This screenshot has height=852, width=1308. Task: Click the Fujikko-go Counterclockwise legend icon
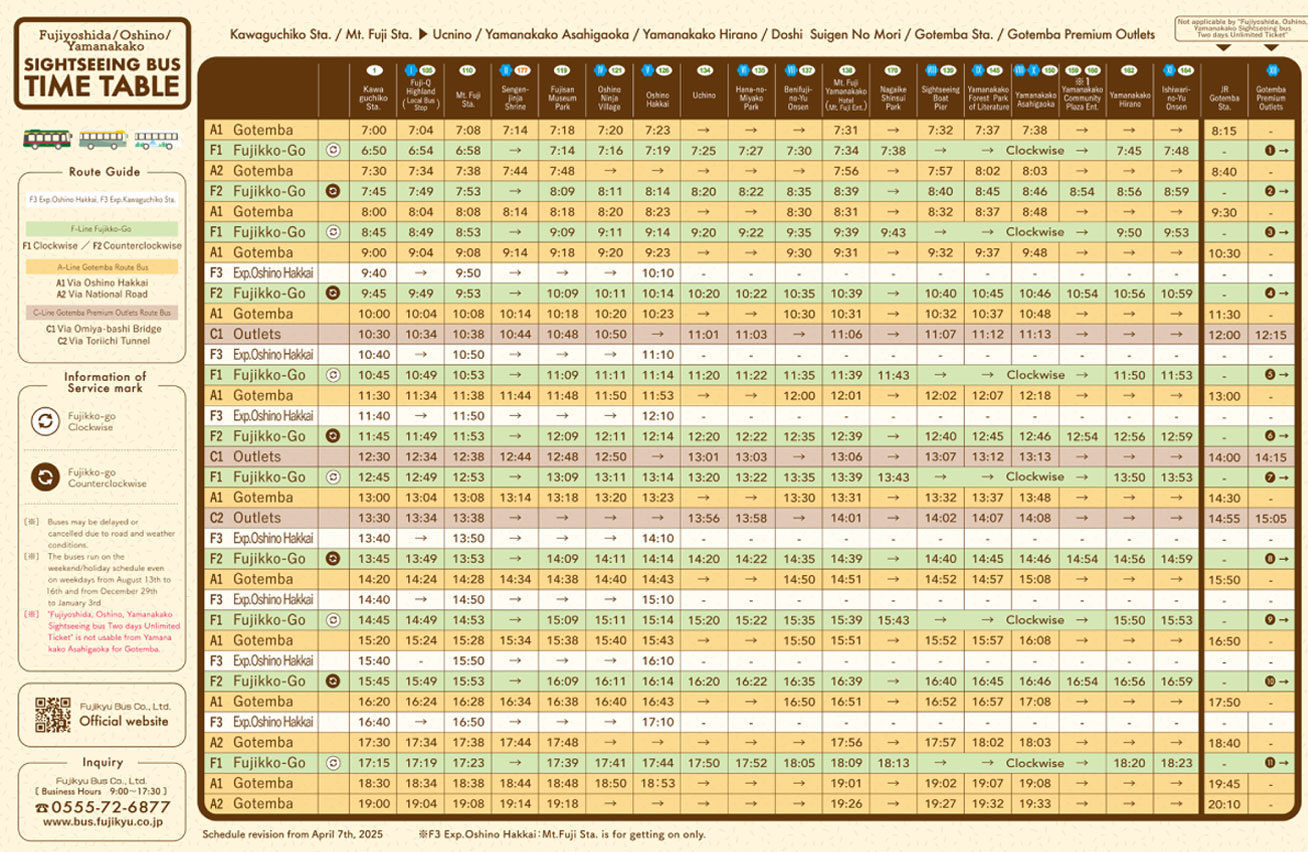[43, 477]
